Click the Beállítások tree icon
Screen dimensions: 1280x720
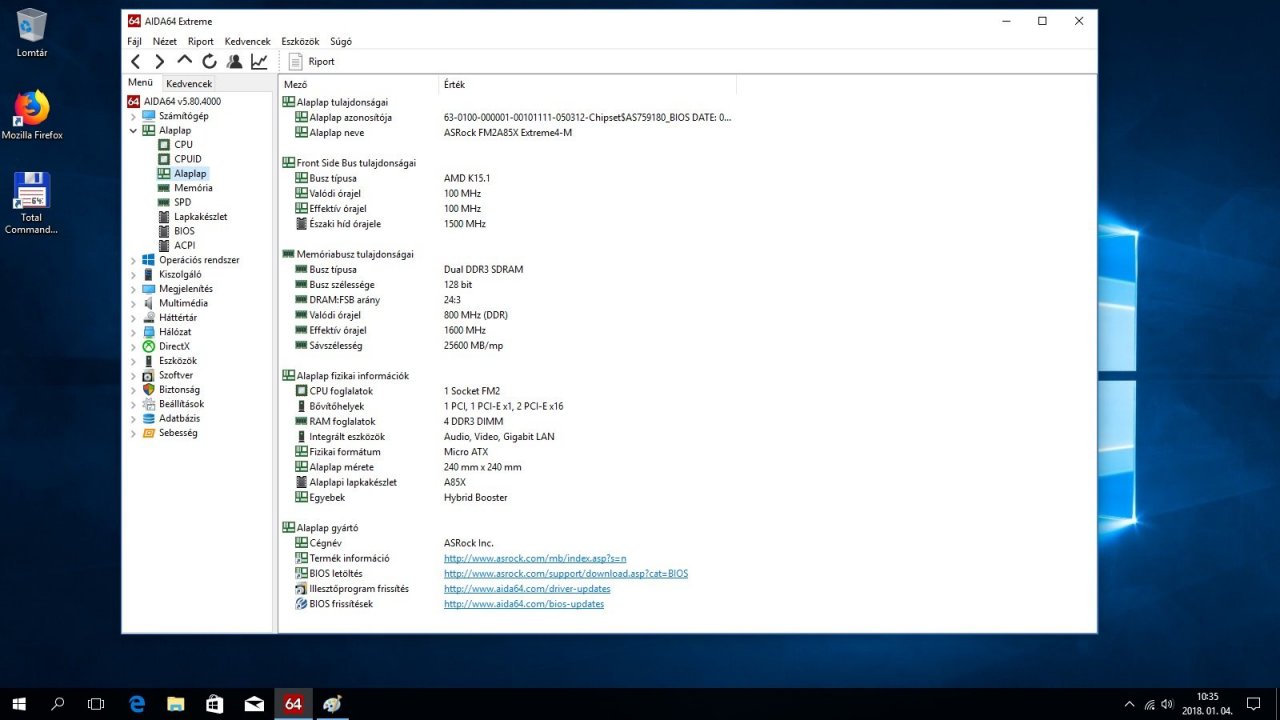click(149, 404)
